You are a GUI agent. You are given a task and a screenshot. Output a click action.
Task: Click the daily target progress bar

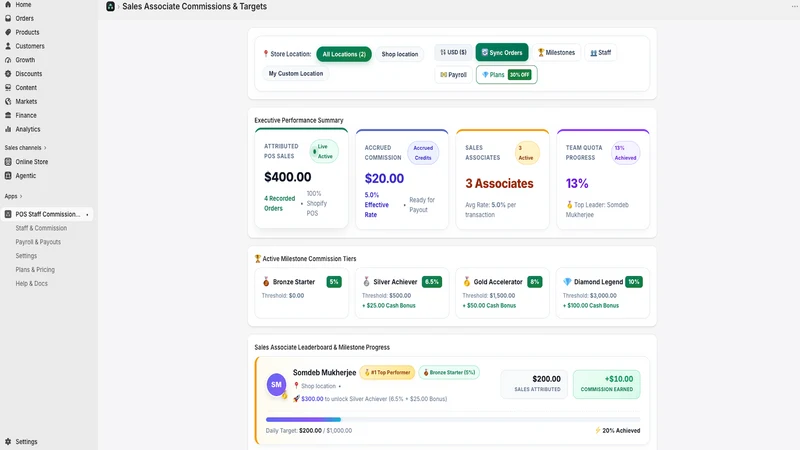(453, 419)
